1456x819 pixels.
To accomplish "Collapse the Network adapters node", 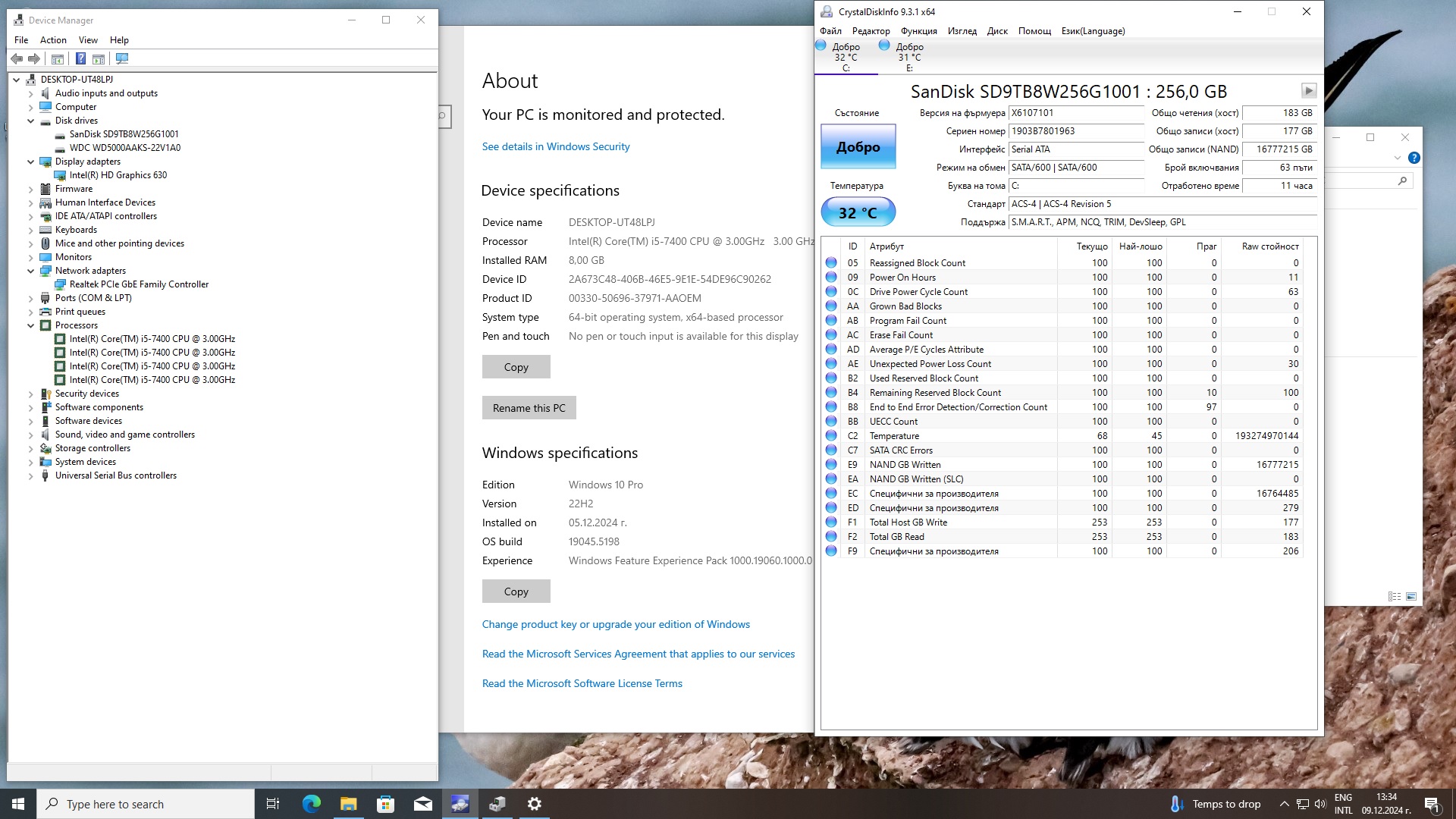I will coord(31,271).
